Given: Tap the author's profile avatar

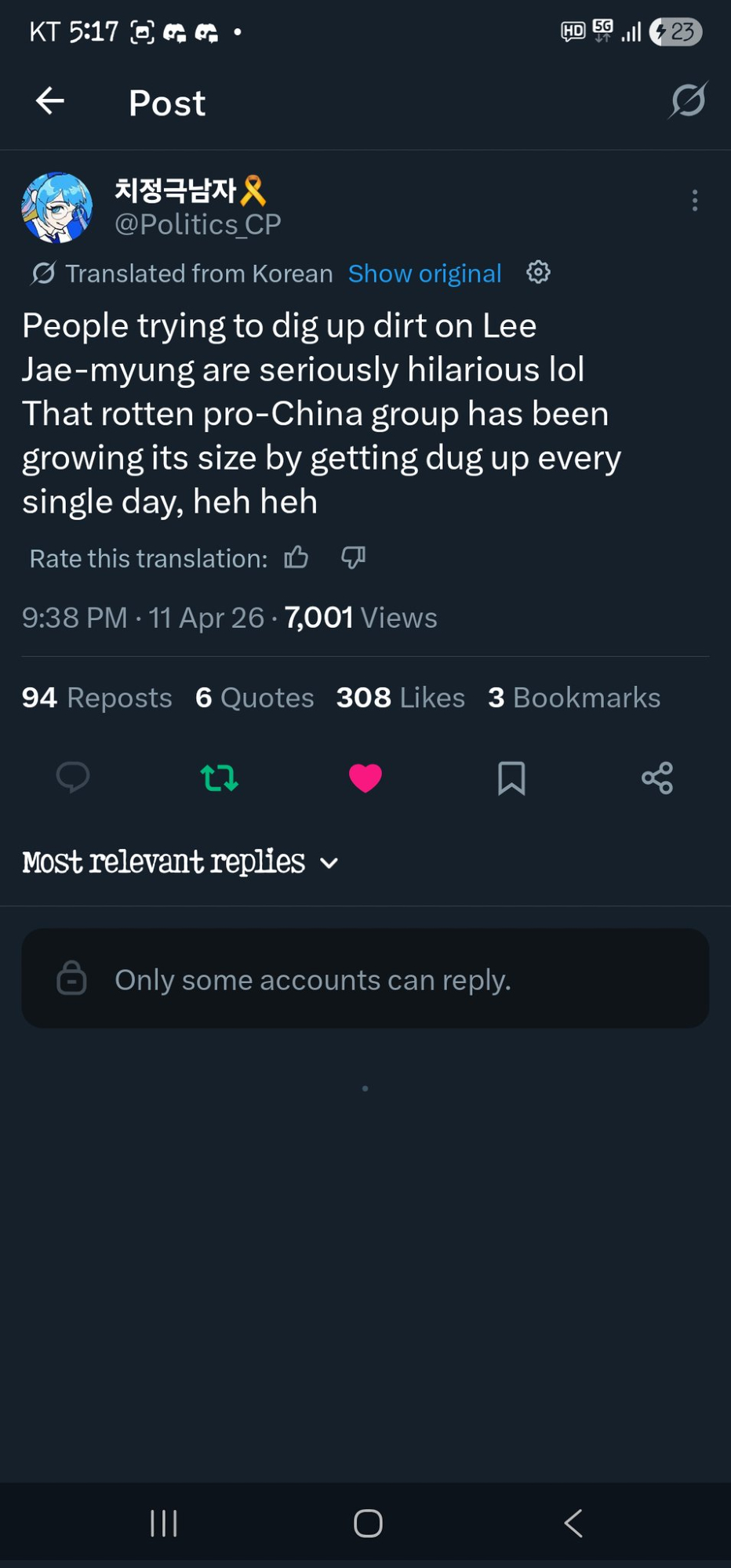Looking at the screenshot, I should click(x=57, y=208).
